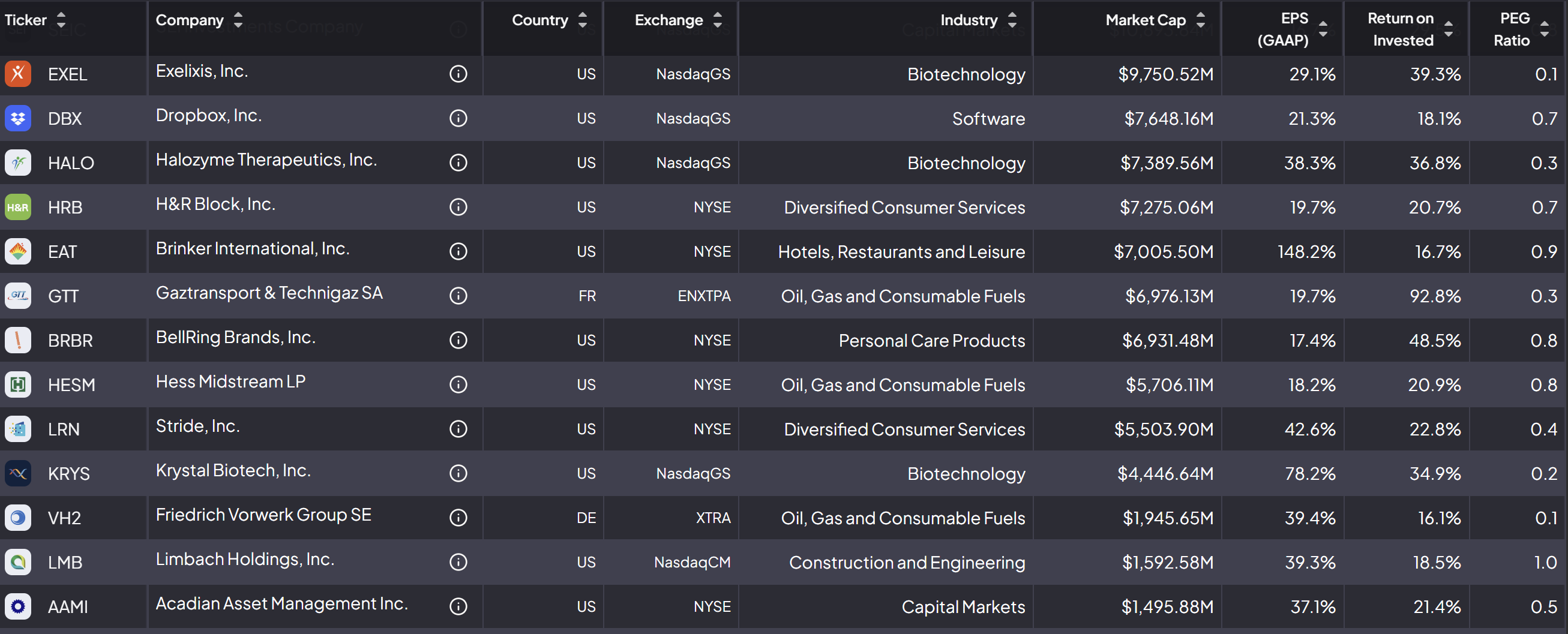Click the BellRing Brands logo icon
The height and width of the screenshot is (634, 1568).
tap(18, 340)
